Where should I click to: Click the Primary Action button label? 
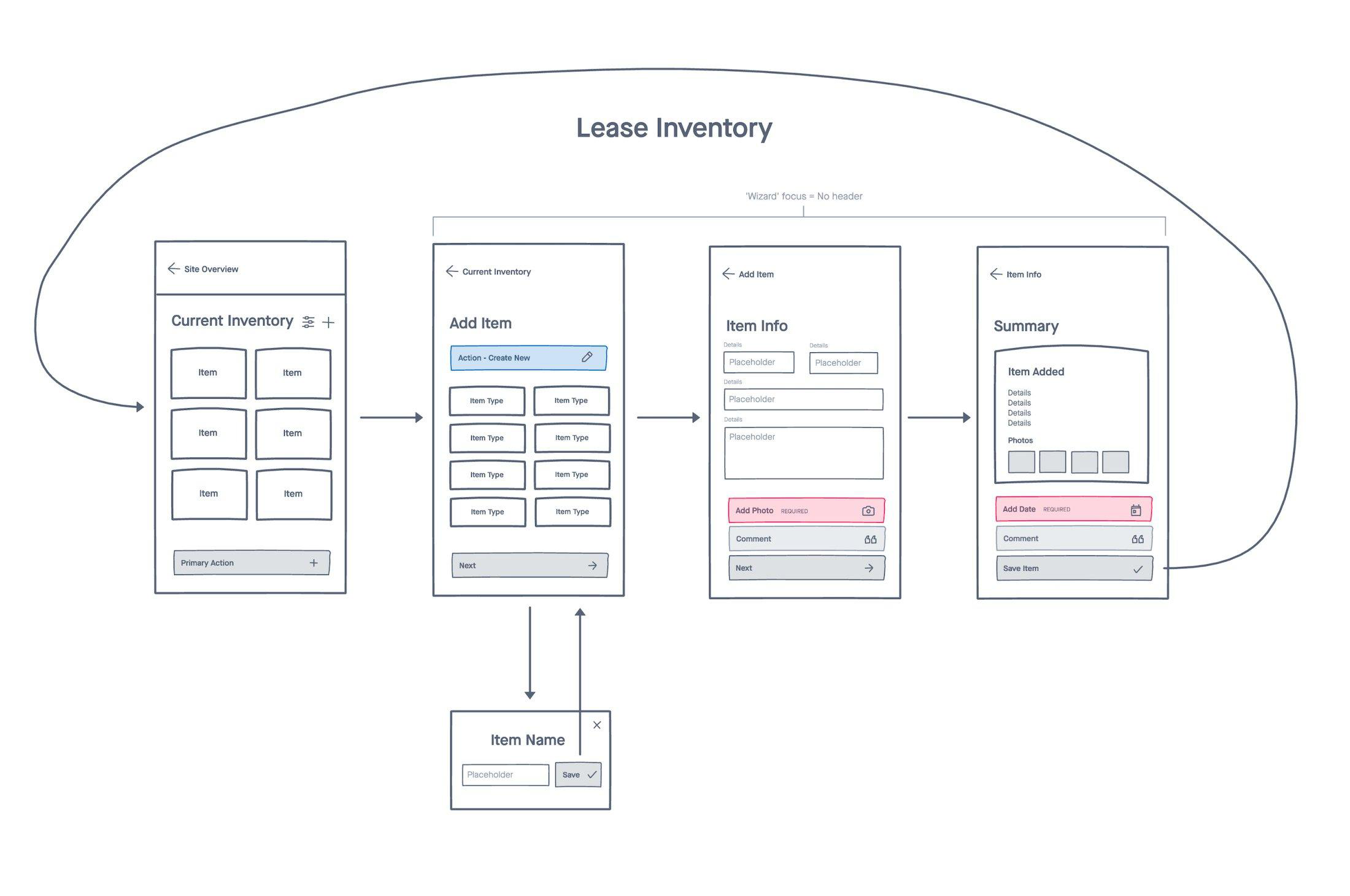click(x=207, y=563)
